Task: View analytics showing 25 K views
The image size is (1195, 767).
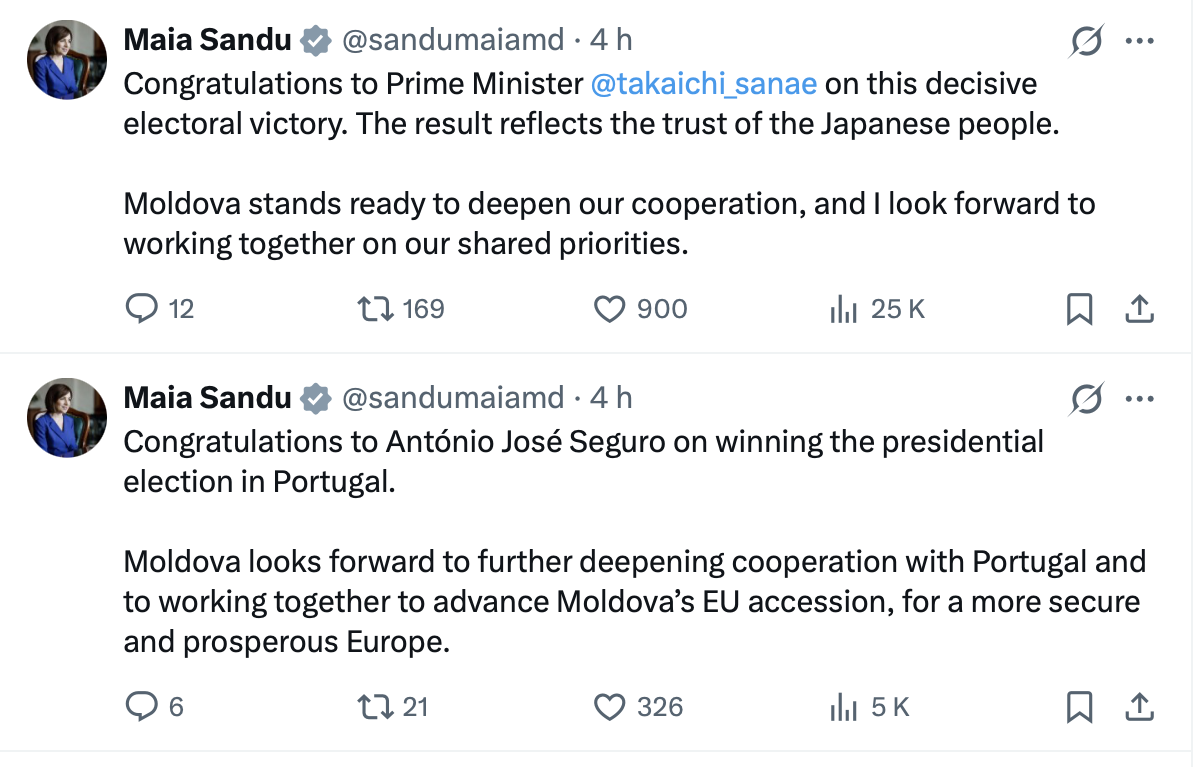Action: pyautogui.click(x=844, y=310)
